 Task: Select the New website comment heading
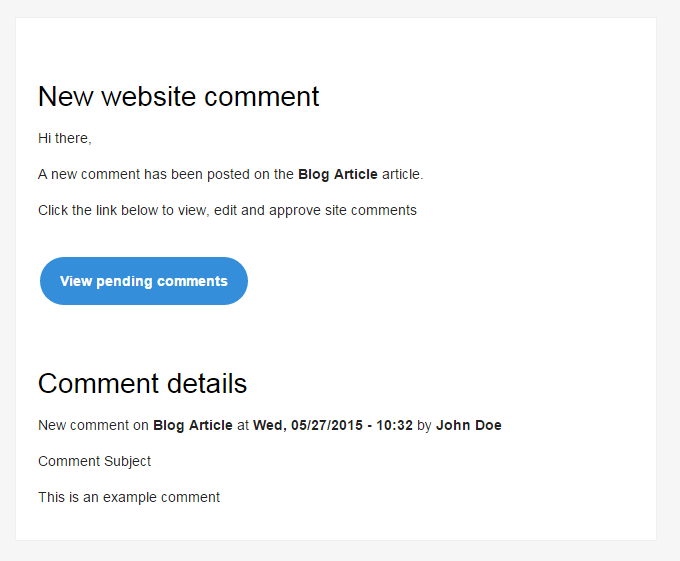(x=179, y=96)
